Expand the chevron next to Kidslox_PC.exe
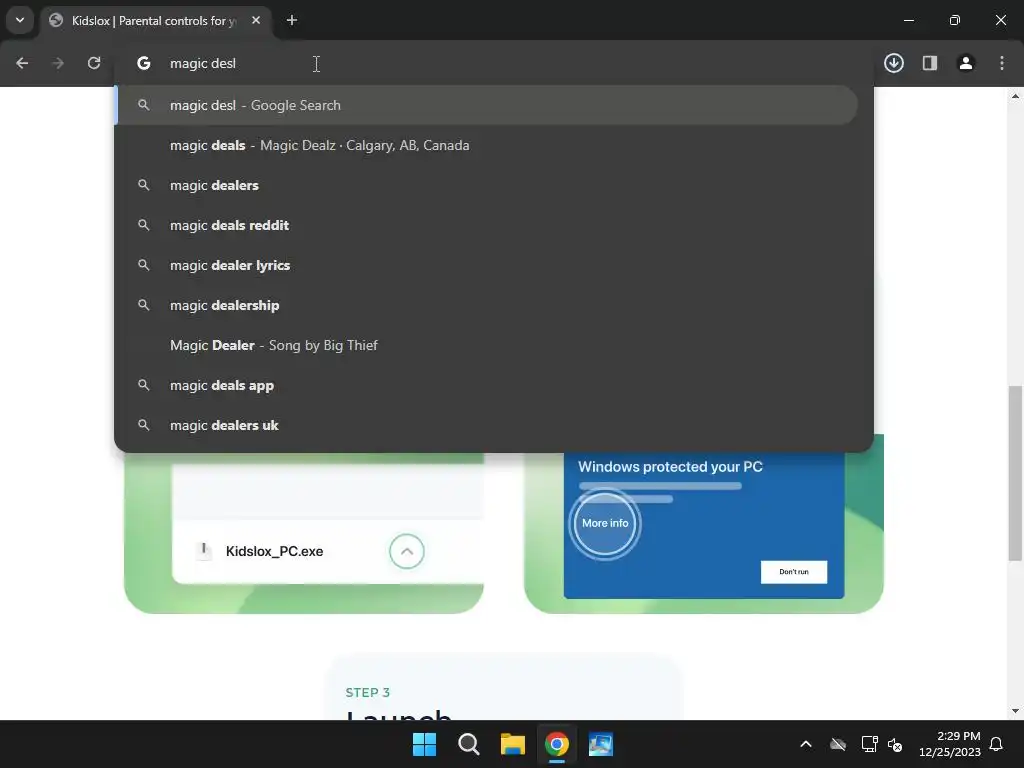 click(x=406, y=551)
